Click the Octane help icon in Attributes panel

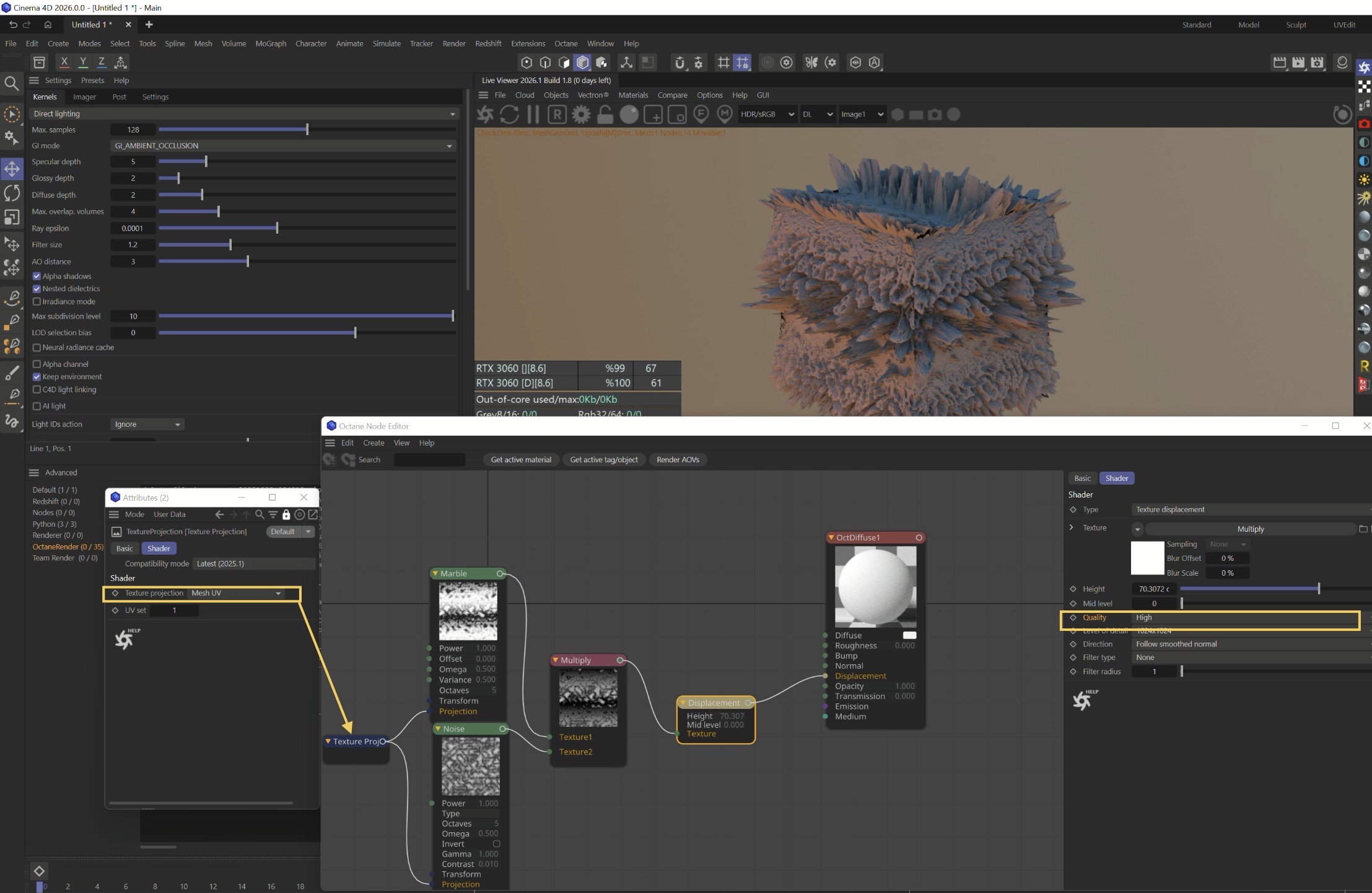pos(126,639)
